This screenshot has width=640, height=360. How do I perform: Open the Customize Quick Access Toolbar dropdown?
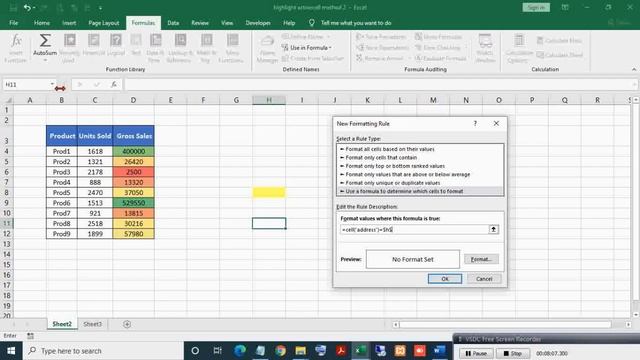(100, 8)
